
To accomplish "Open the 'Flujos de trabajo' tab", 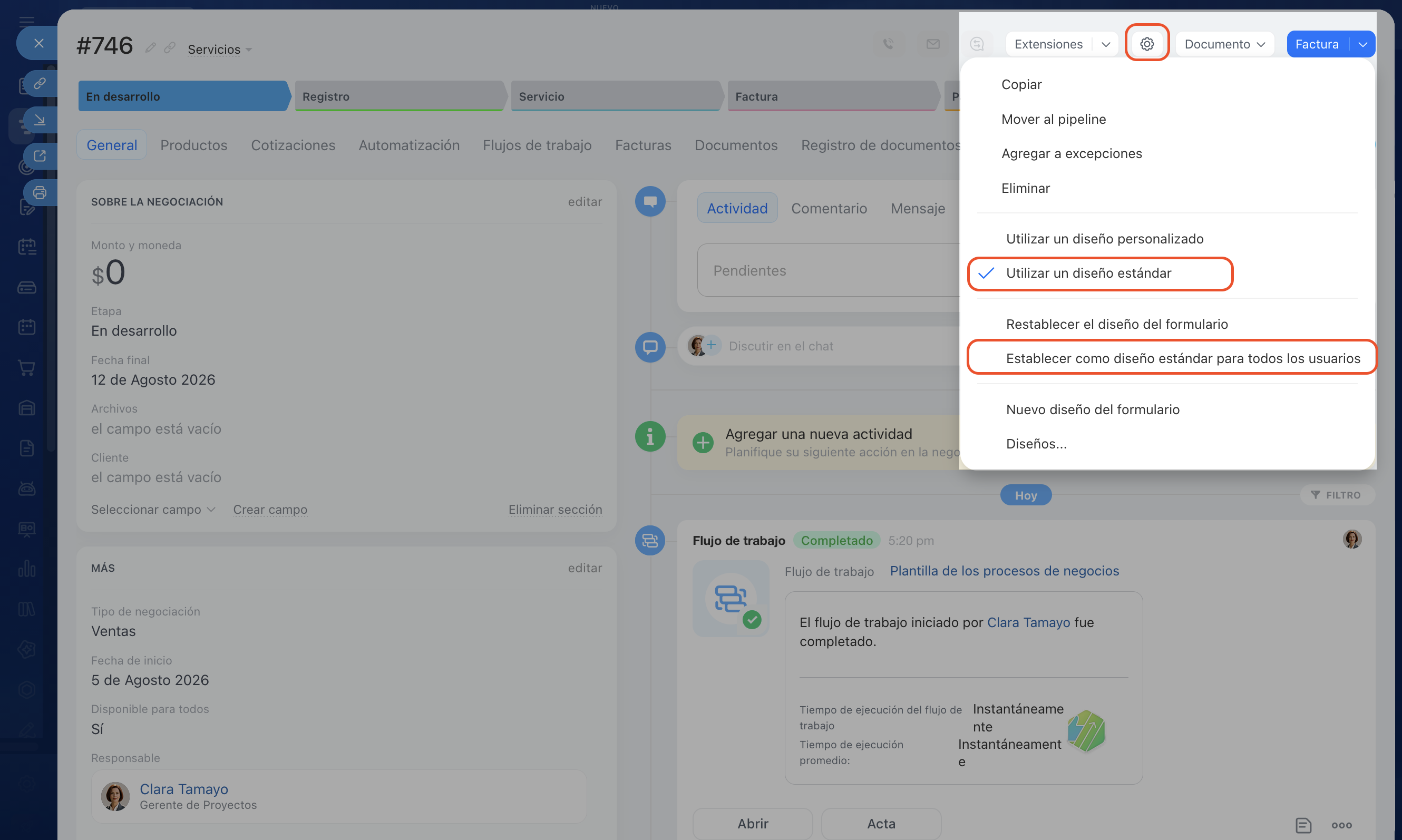I will [537, 145].
